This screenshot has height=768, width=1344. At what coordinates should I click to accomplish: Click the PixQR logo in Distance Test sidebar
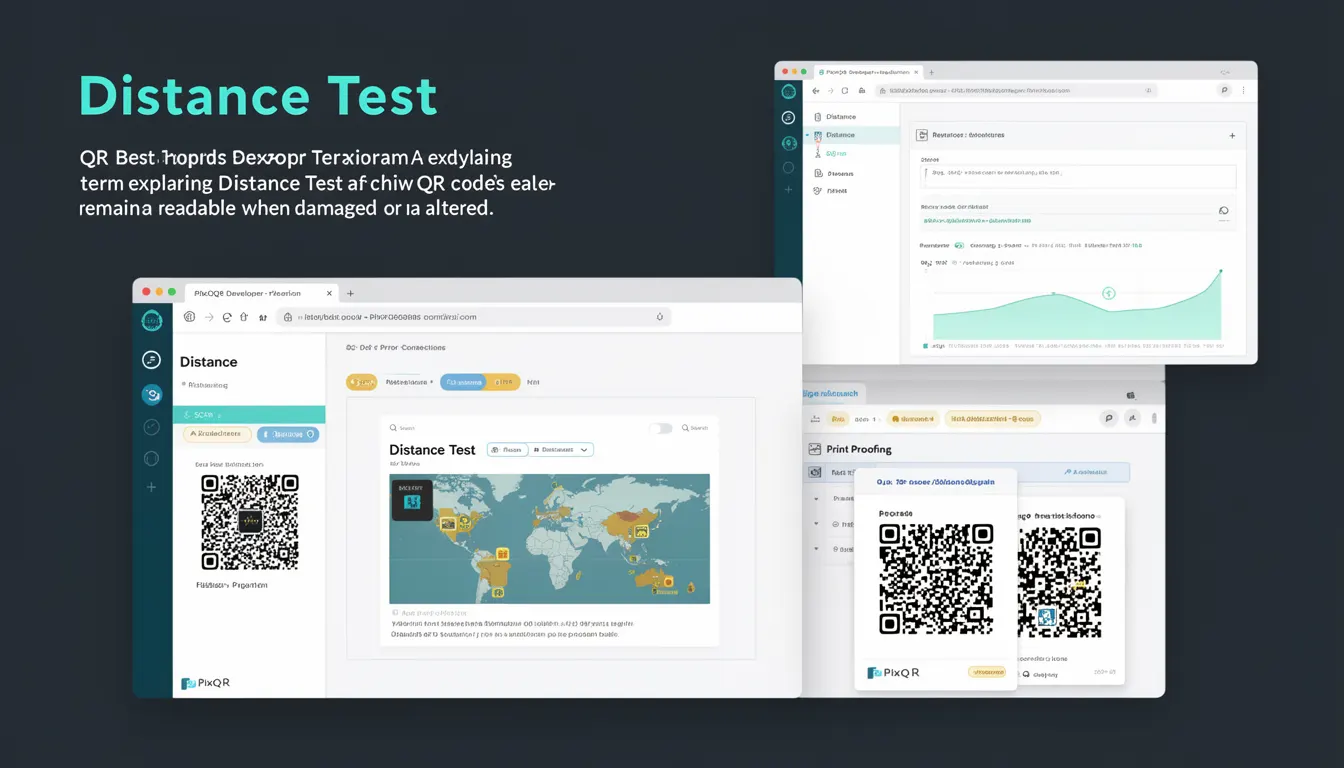point(206,683)
